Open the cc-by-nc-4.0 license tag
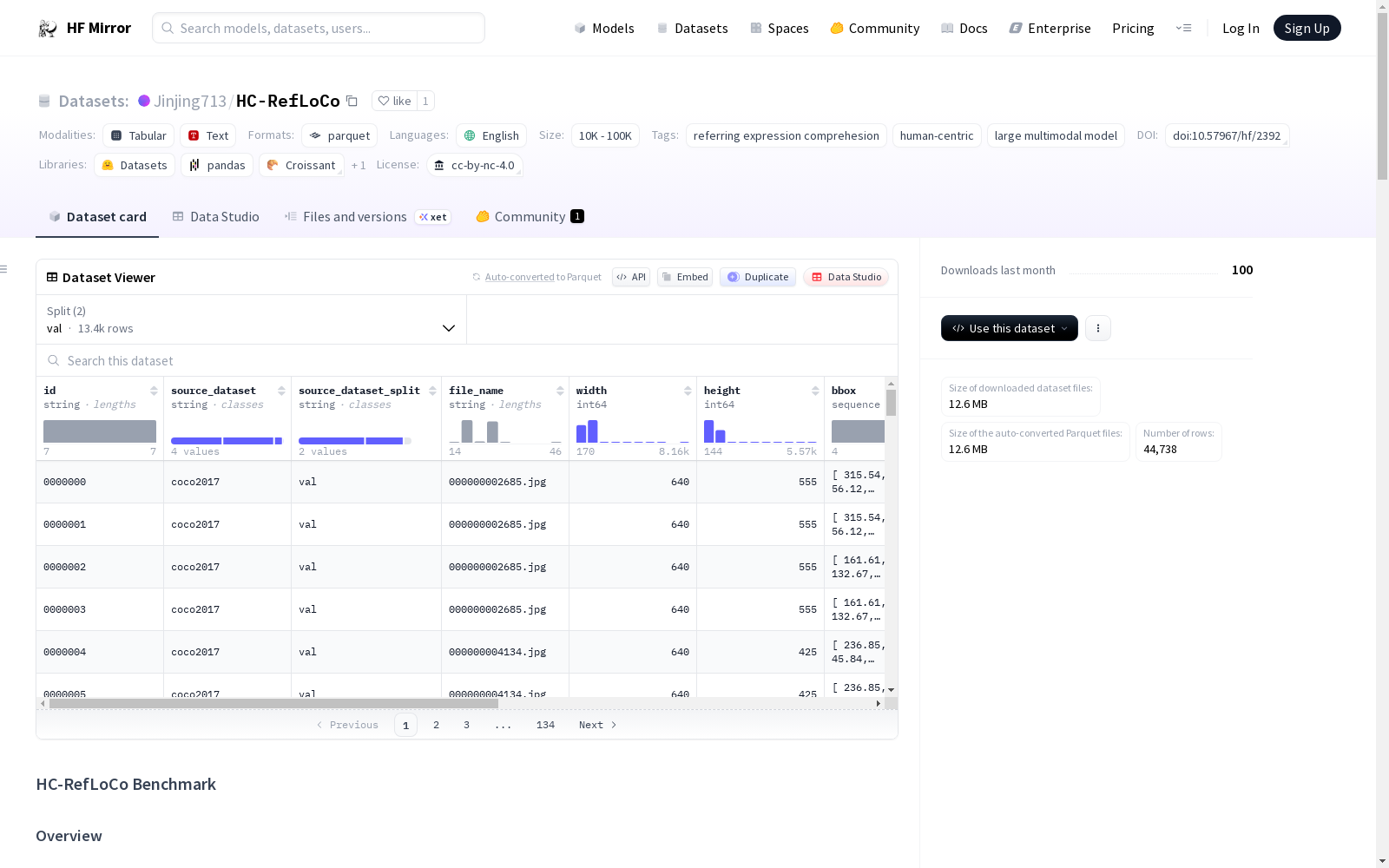This screenshot has width=1389, height=868. pyautogui.click(x=475, y=165)
